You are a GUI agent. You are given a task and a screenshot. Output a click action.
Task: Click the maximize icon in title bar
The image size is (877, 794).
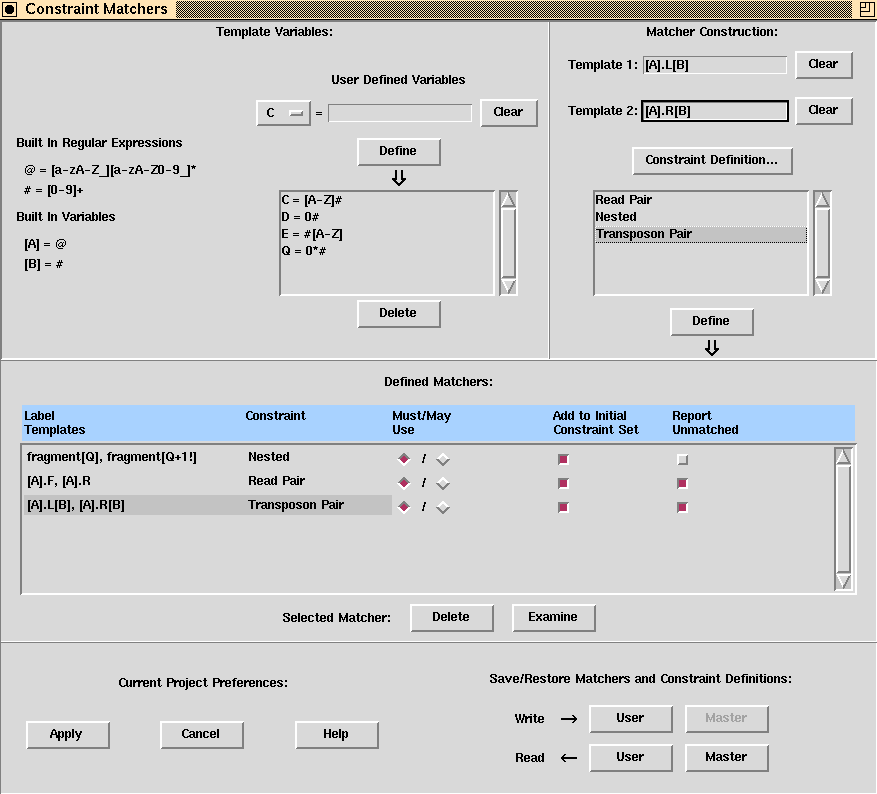865,9
